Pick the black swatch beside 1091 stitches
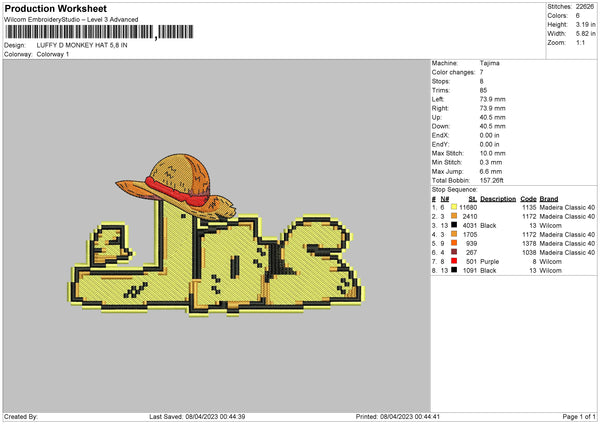The height and width of the screenshot is (424, 600). [454, 270]
